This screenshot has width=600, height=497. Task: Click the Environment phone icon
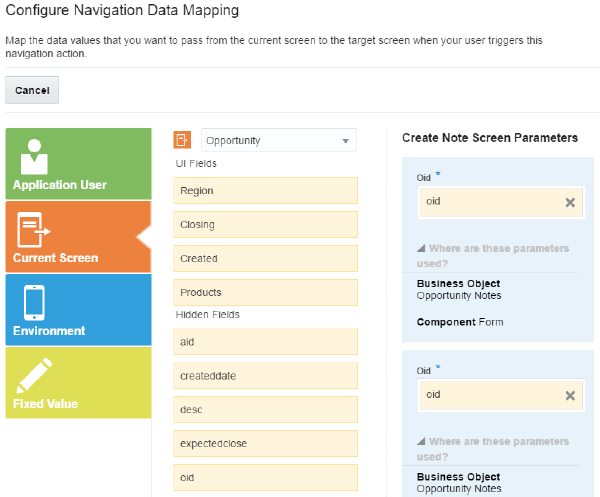coord(32,302)
